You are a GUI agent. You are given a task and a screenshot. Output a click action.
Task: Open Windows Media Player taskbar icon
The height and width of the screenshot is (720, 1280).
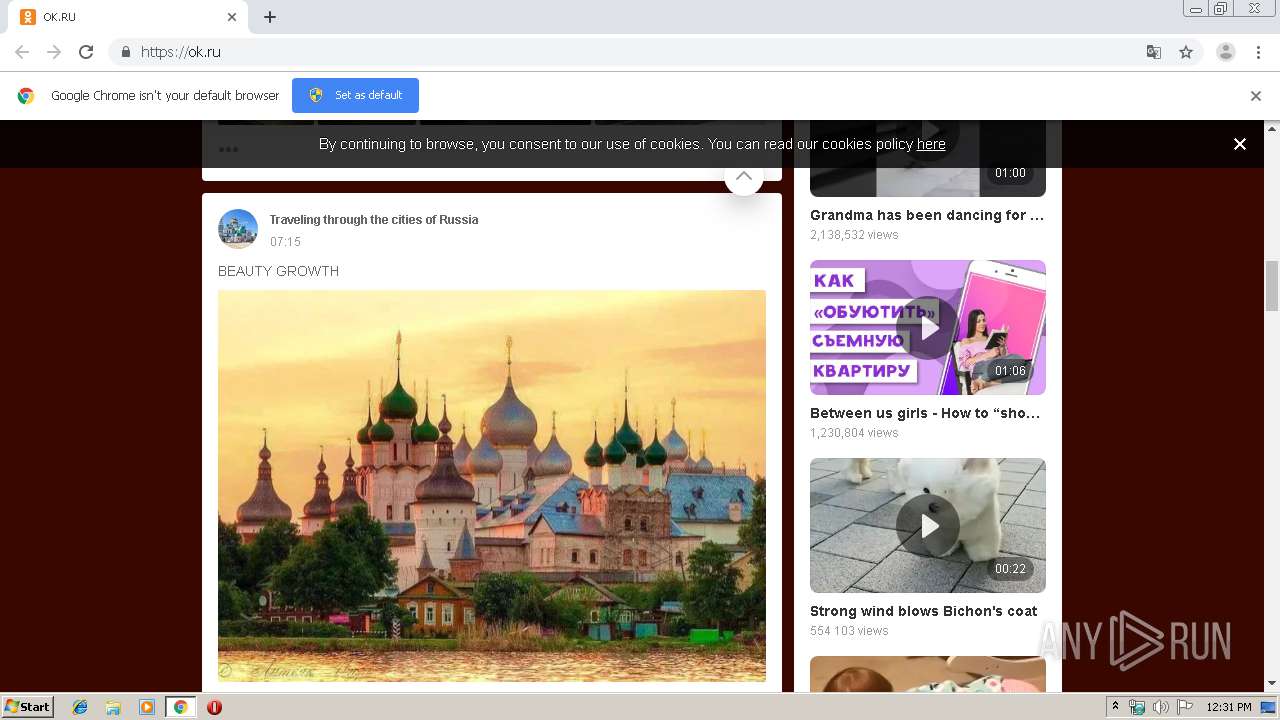[146, 707]
